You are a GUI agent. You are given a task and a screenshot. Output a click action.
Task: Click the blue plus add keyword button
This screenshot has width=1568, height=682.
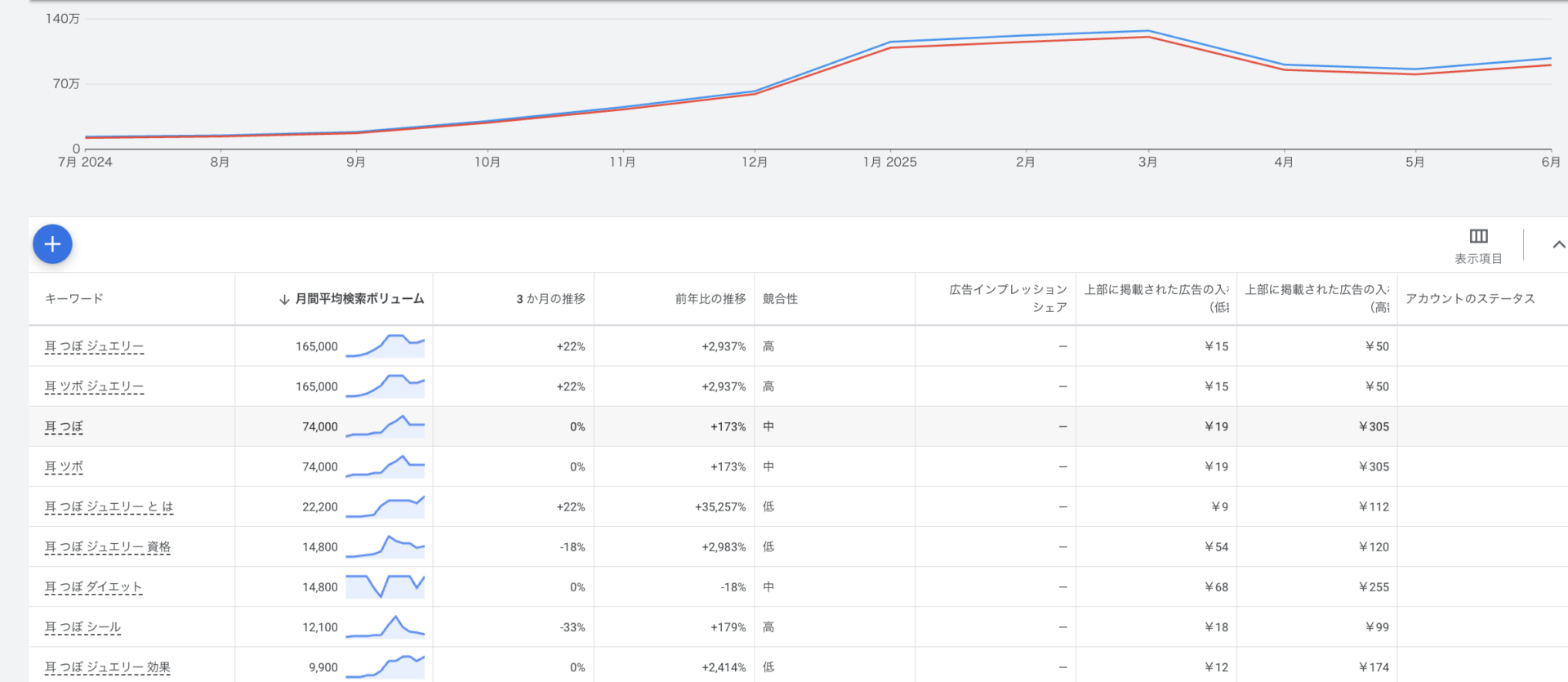point(52,244)
